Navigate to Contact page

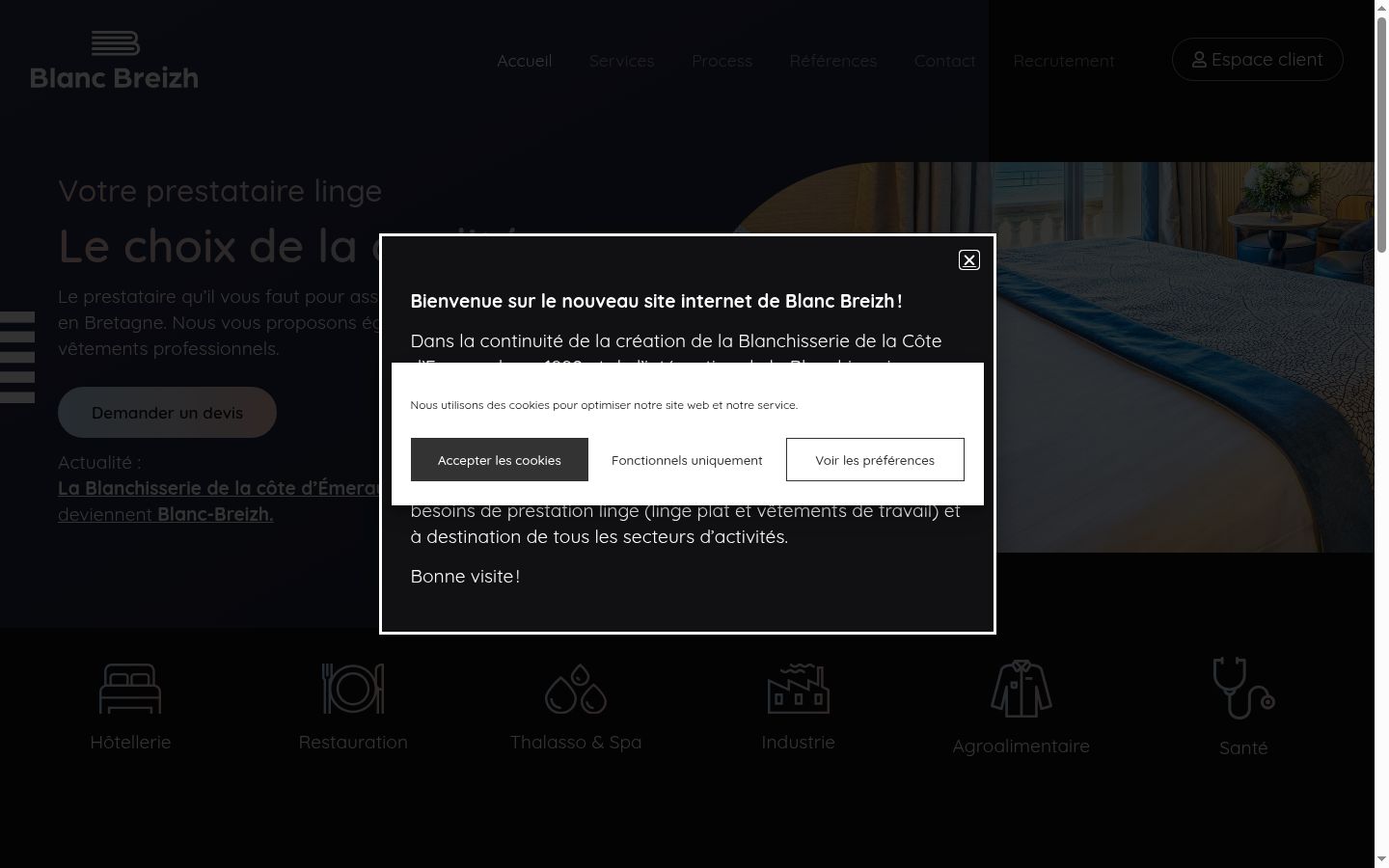(945, 61)
